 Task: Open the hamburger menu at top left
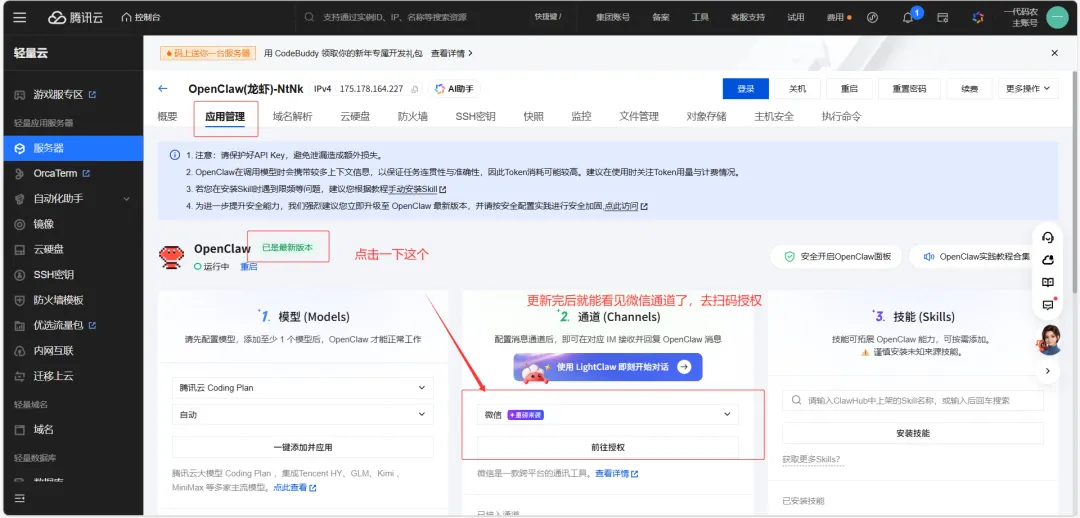(19, 17)
